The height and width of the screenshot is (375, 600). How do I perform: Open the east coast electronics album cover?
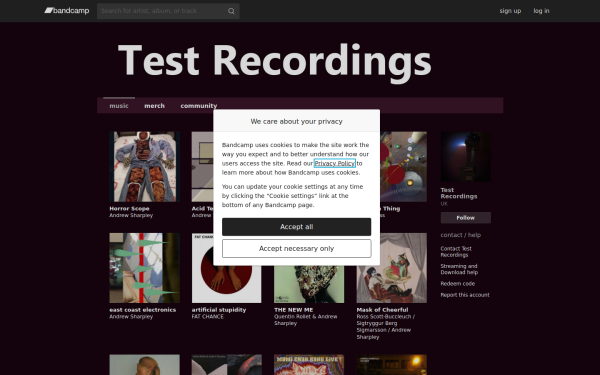[x=144, y=268]
